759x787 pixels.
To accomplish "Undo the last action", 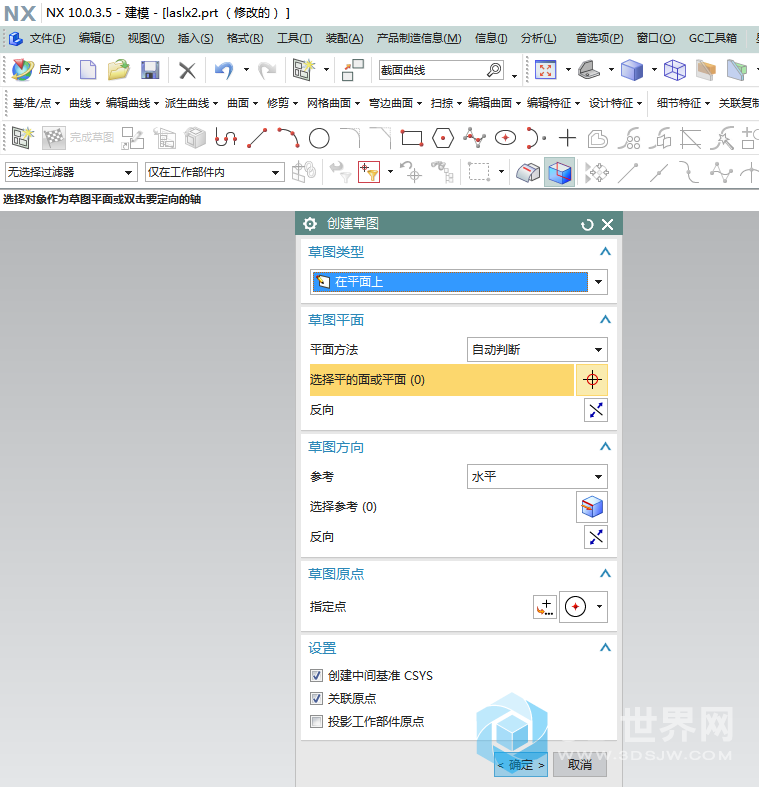I will point(224,70).
